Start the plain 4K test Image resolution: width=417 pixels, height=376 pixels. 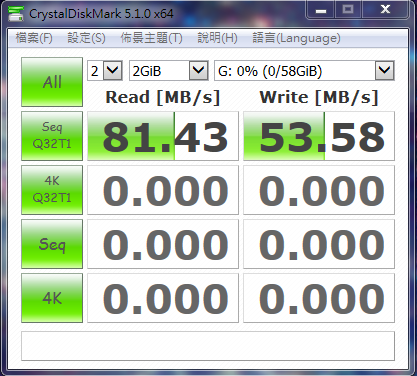52,298
